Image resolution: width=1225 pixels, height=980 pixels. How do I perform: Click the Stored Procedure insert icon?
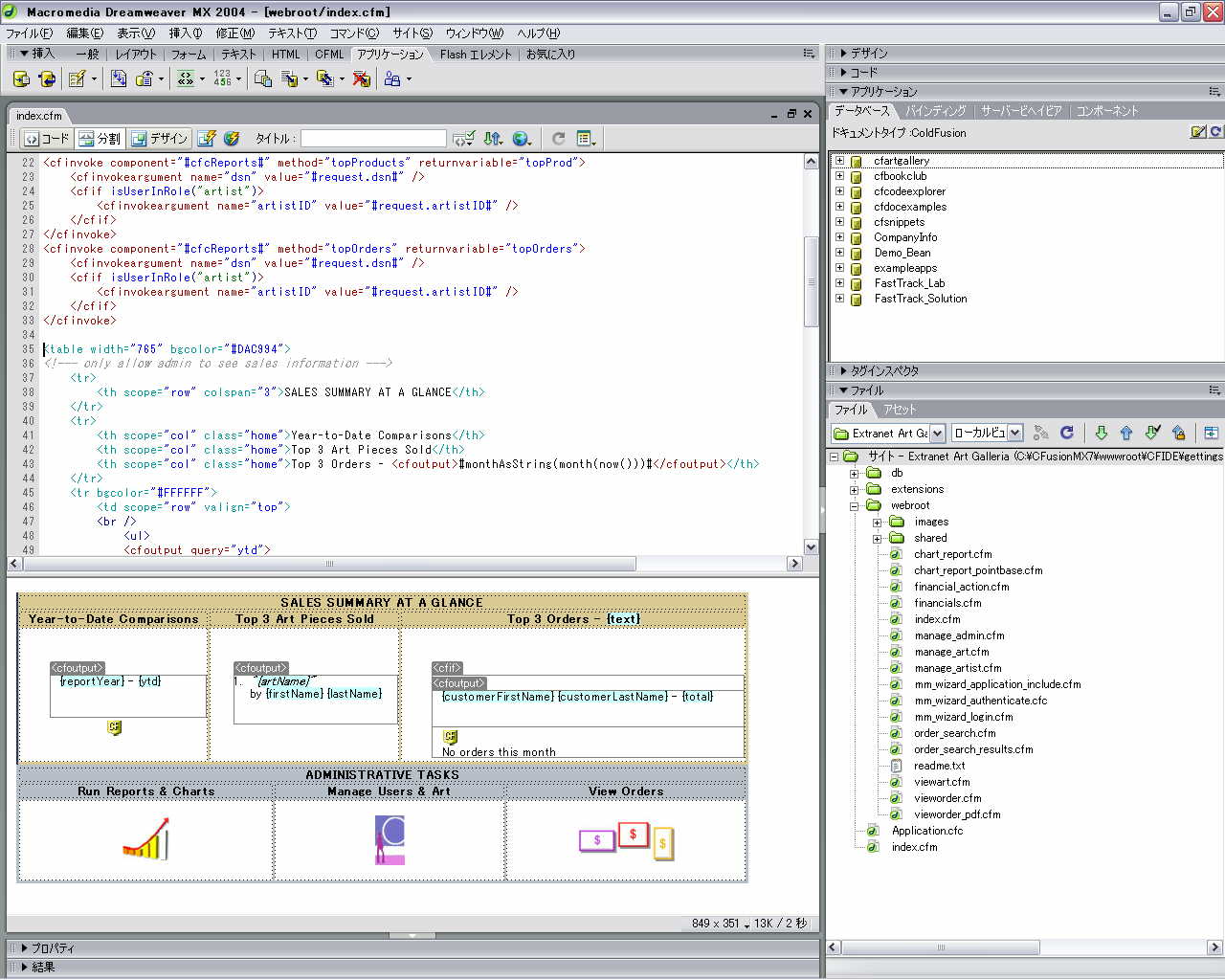(46, 78)
